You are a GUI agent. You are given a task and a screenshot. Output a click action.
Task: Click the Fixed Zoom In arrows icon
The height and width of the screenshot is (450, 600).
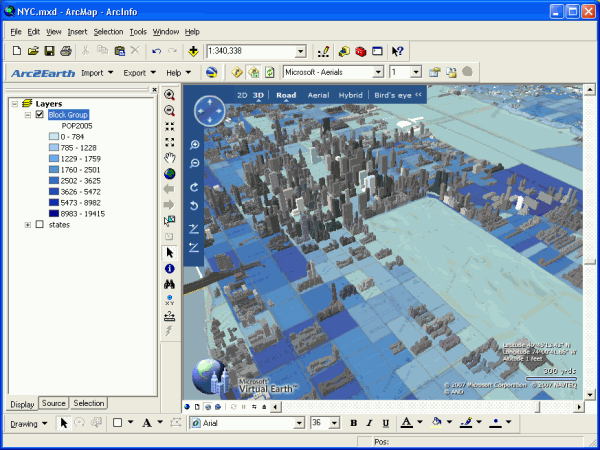pos(170,126)
